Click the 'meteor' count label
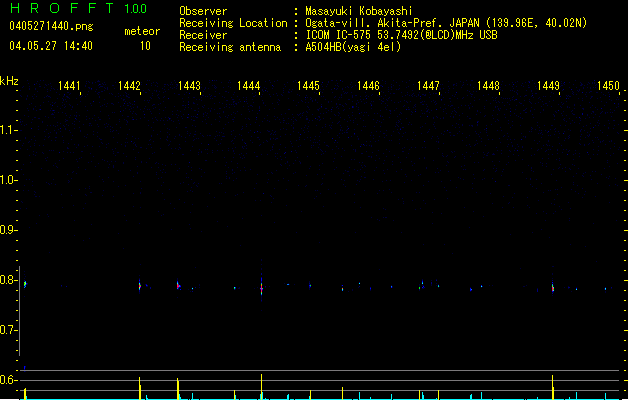The height and width of the screenshot is (400, 629). (x=142, y=31)
